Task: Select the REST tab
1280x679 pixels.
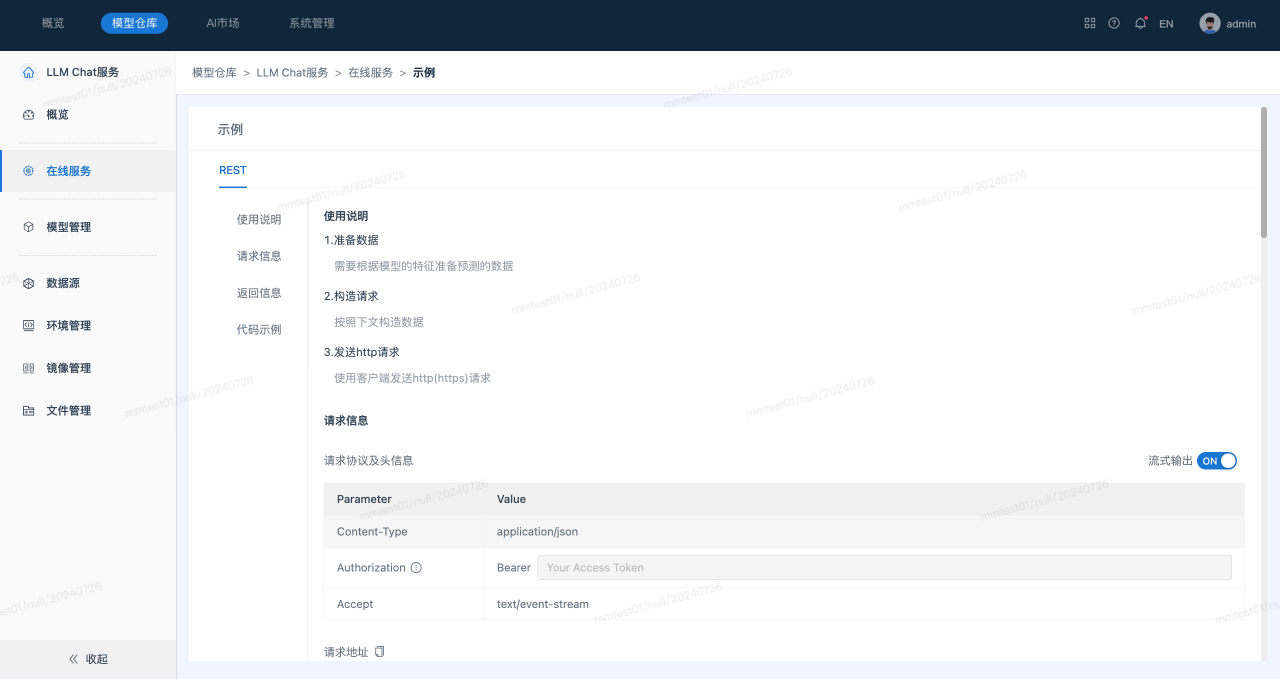Action: tap(233, 170)
